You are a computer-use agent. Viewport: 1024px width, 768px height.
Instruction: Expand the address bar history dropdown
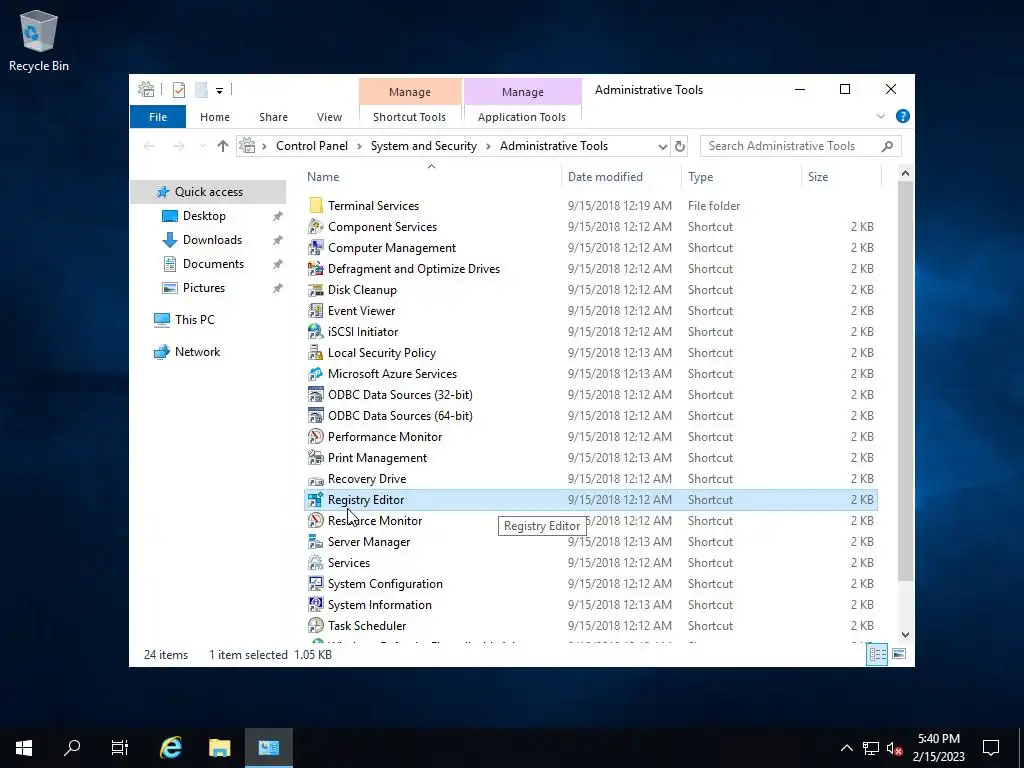[x=663, y=146]
